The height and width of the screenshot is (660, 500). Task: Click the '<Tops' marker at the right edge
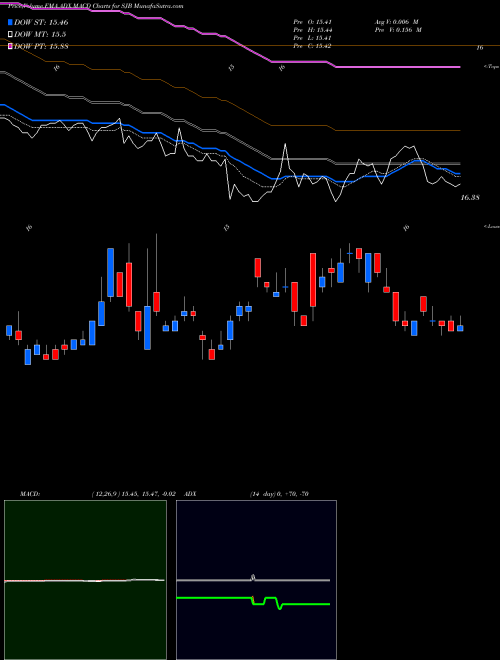click(x=491, y=67)
